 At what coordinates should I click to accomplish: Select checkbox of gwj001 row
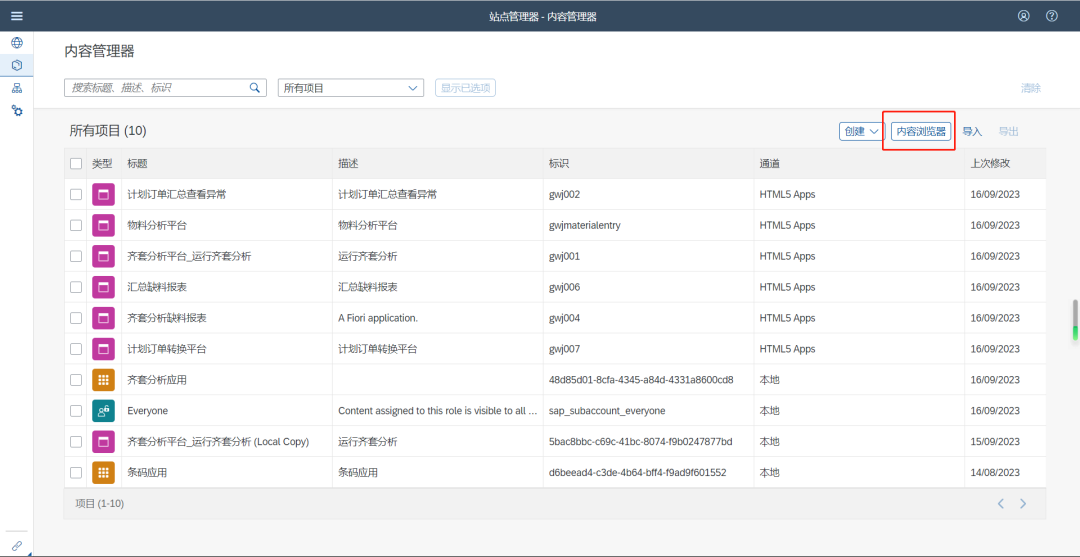pos(76,256)
